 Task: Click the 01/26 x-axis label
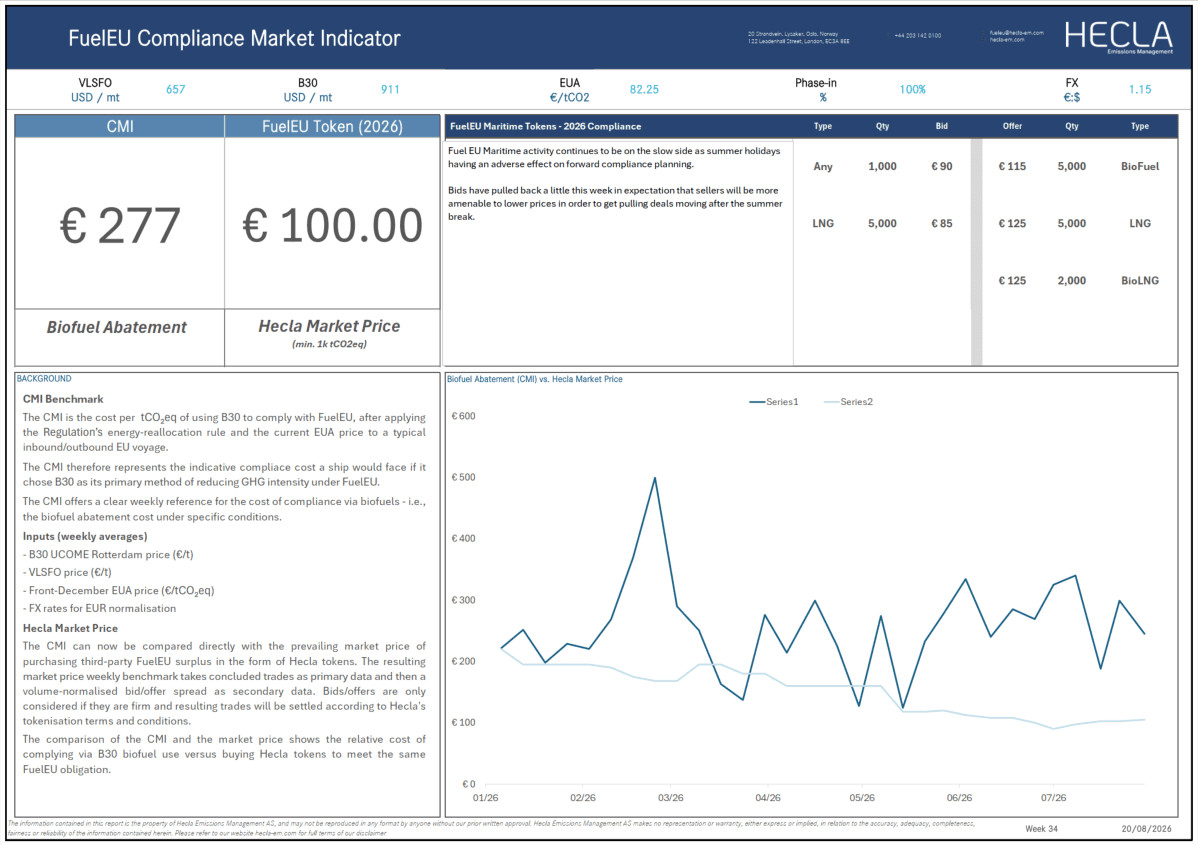coord(485,798)
